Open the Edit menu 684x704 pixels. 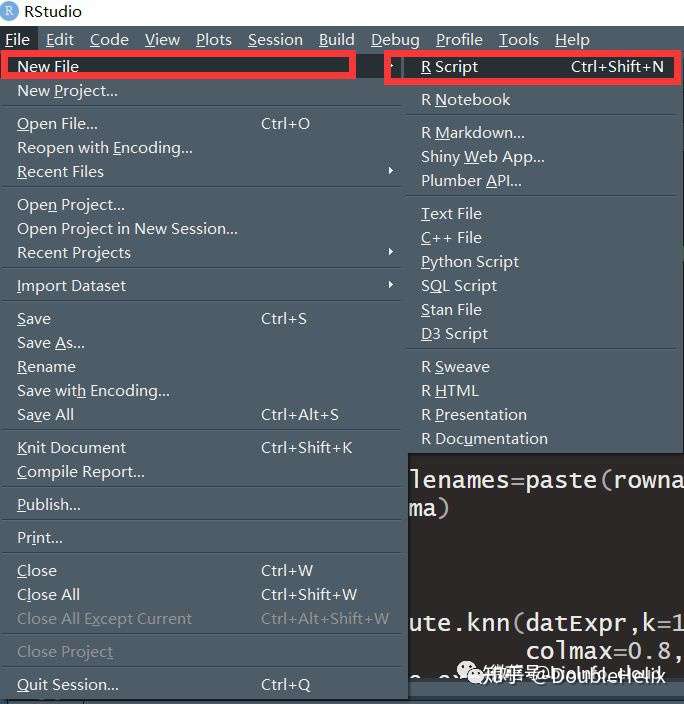[59, 40]
